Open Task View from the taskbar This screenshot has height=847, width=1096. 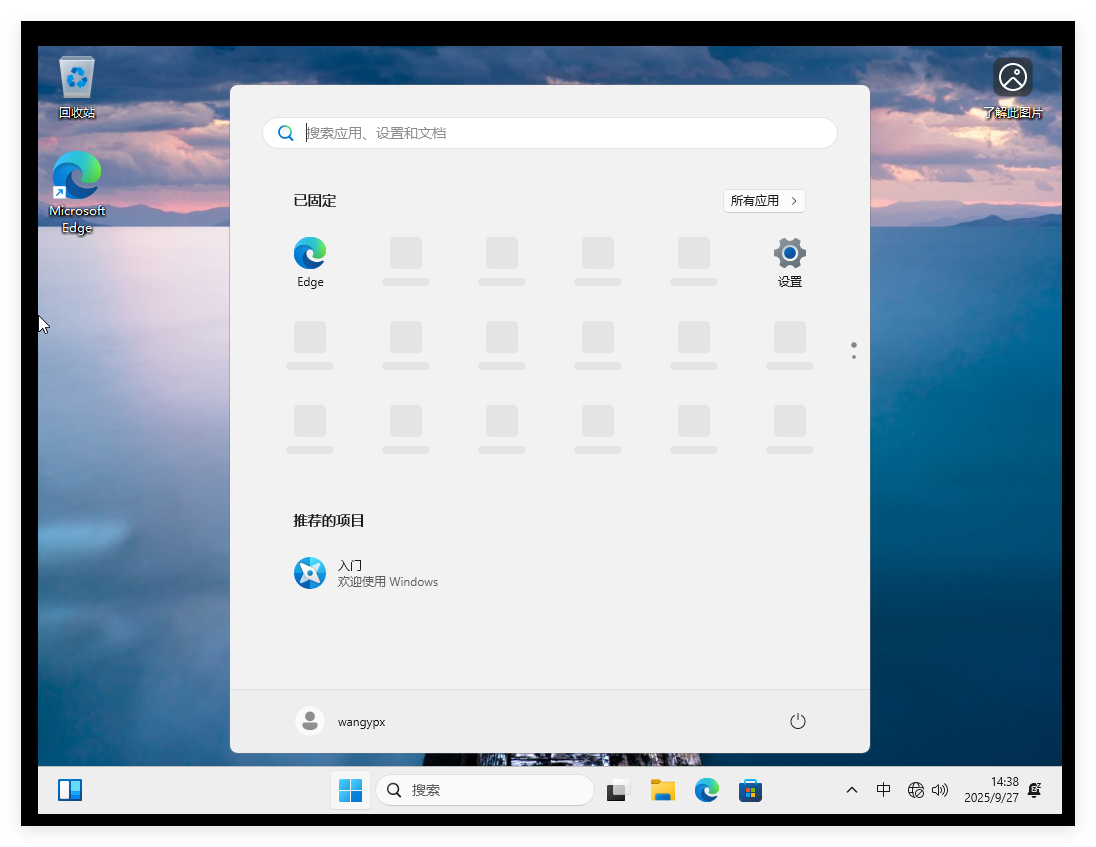pyautogui.click(x=618, y=790)
